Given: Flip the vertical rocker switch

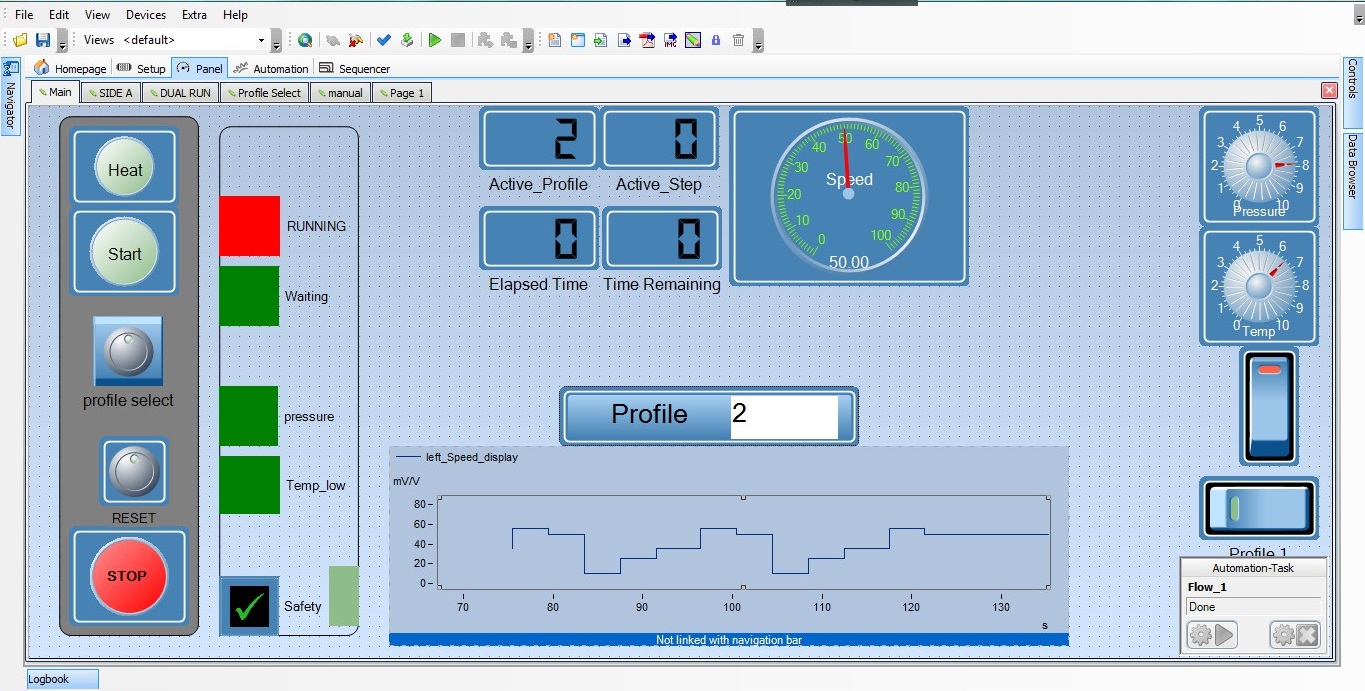Looking at the screenshot, I should point(1269,406).
